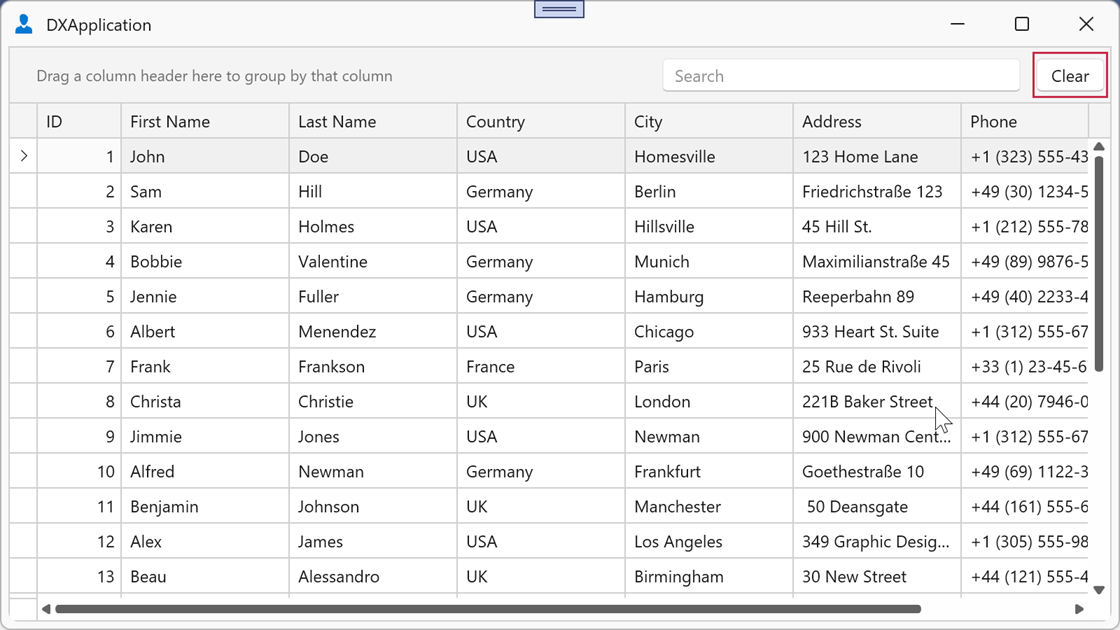Click the "Maximilianstraße 45" address cell
This screenshot has width=1120, height=630.
[x=876, y=261]
